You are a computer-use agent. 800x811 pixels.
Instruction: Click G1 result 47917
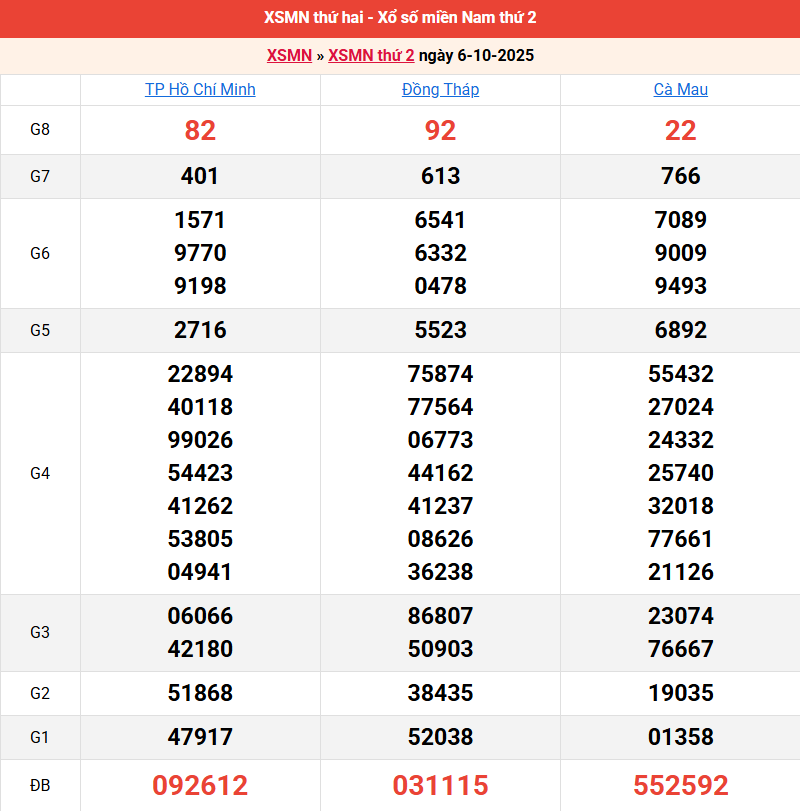(200, 737)
